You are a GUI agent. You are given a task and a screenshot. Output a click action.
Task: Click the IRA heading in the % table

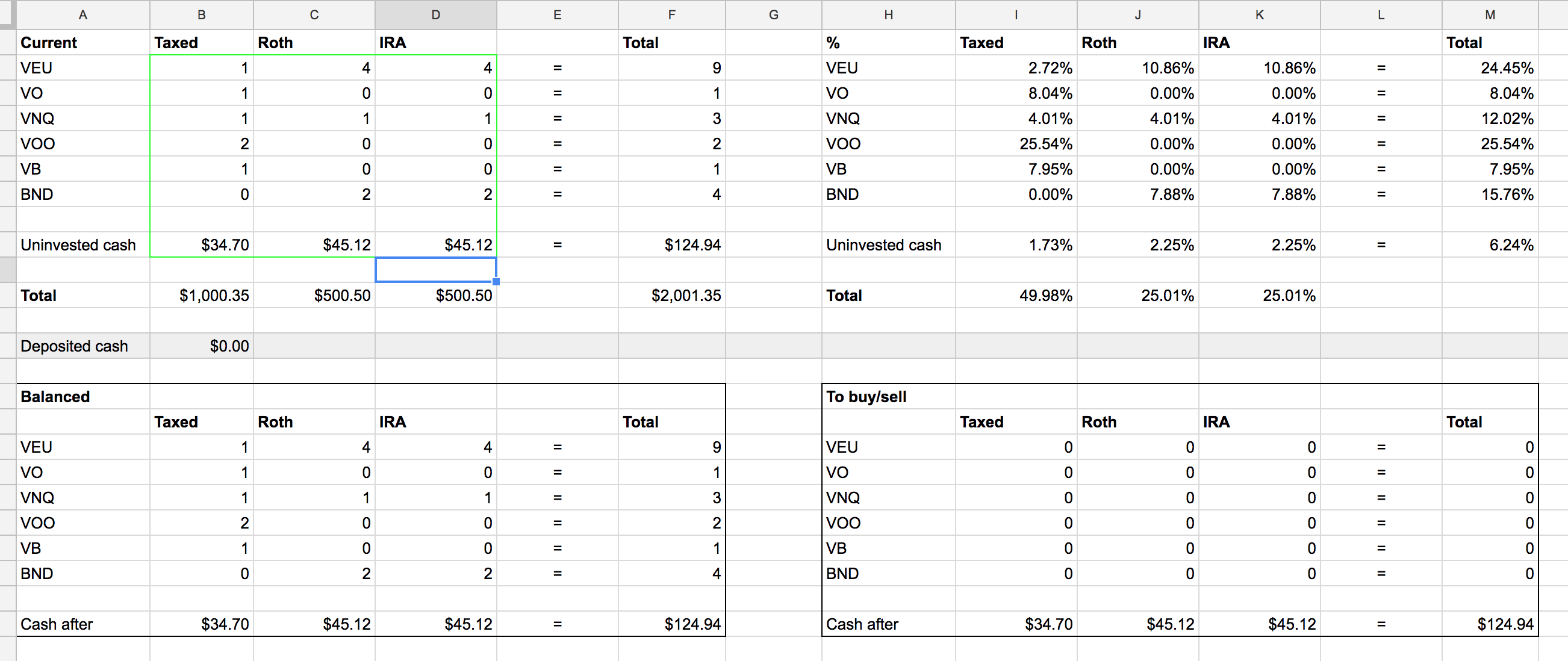pos(1216,43)
